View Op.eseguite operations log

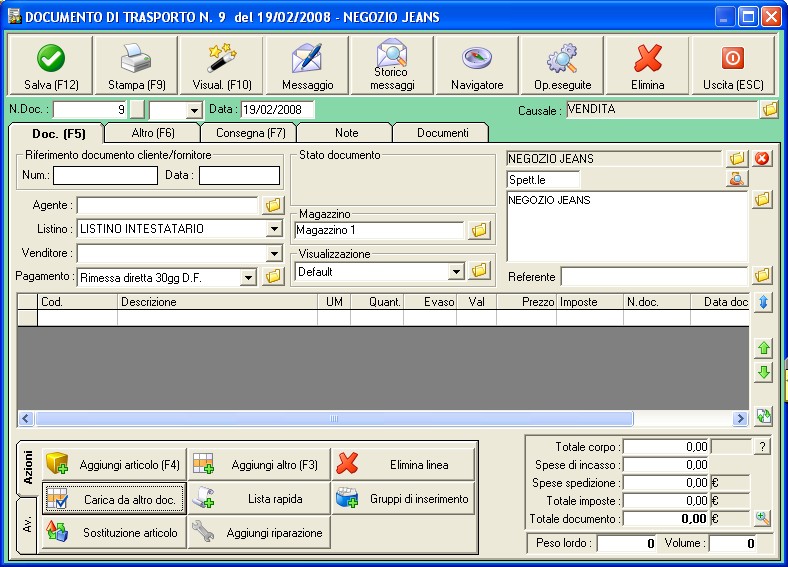pos(562,65)
